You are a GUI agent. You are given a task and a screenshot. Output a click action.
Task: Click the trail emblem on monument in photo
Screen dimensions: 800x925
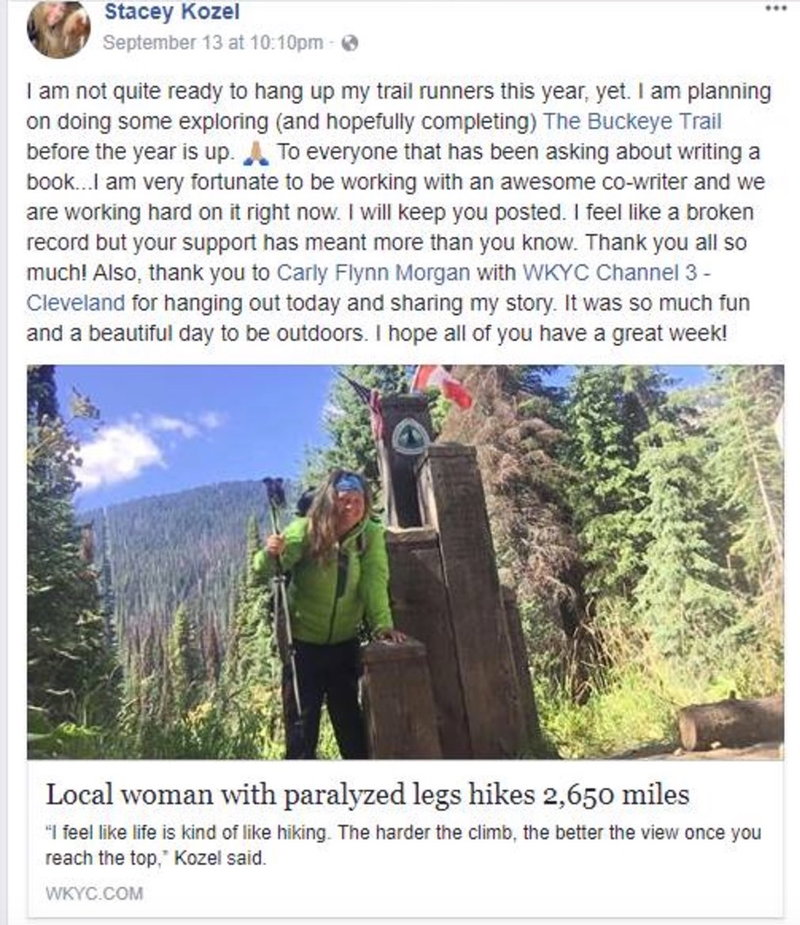pyautogui.click(x=411, y=437)
